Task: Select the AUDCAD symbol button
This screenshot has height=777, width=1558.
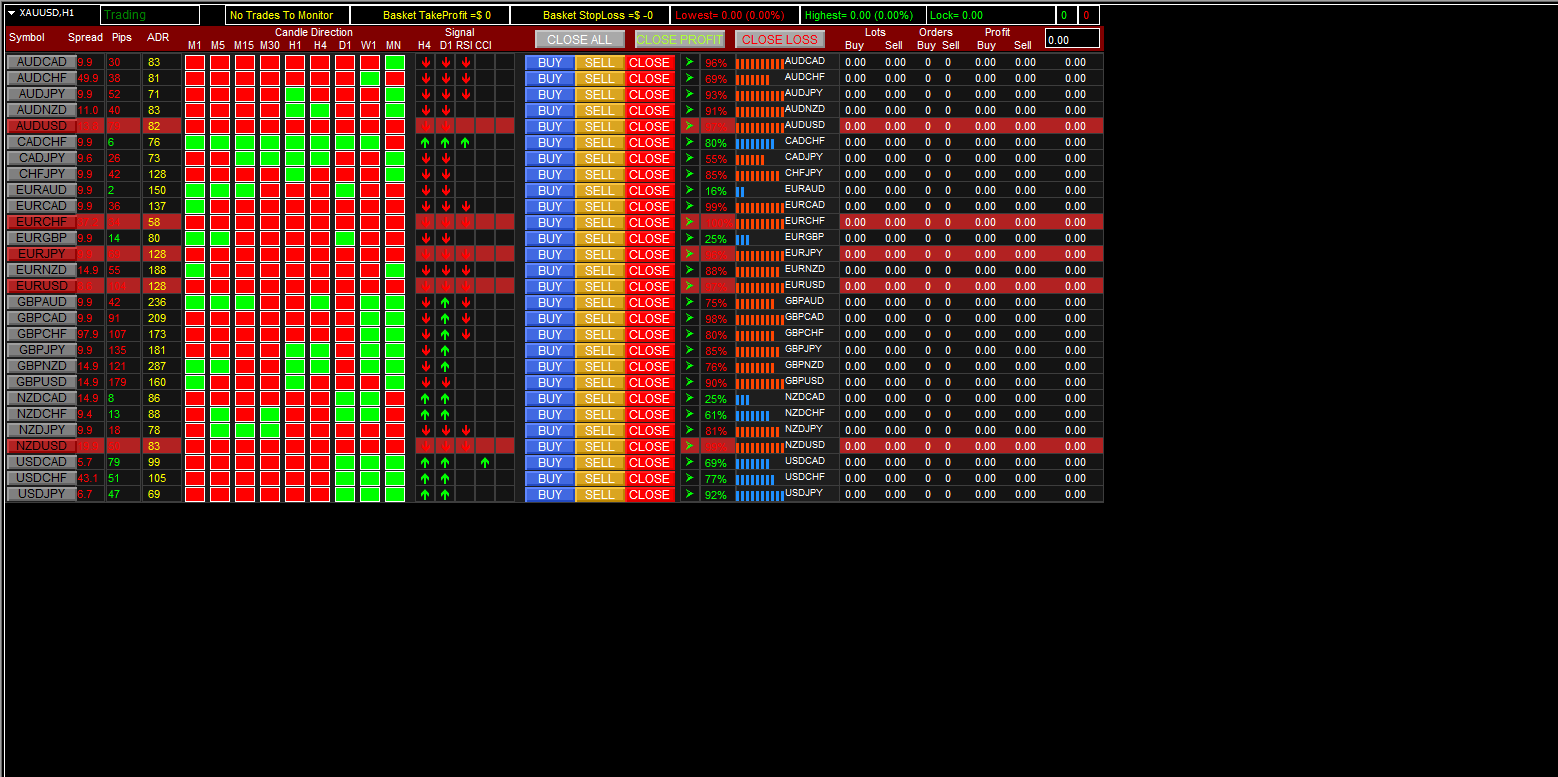Action: coord(42,62)
